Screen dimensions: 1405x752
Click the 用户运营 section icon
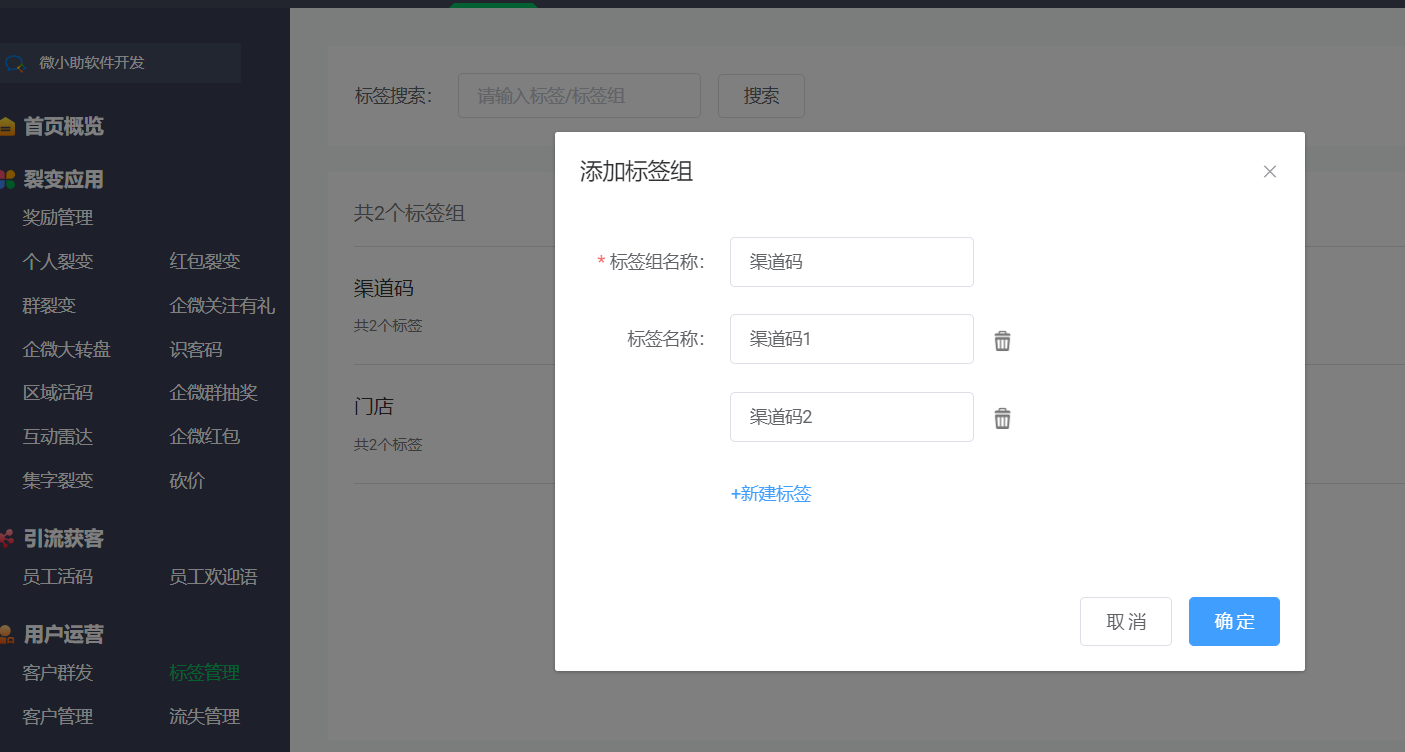pyautogui.click(x=7, y=634)
